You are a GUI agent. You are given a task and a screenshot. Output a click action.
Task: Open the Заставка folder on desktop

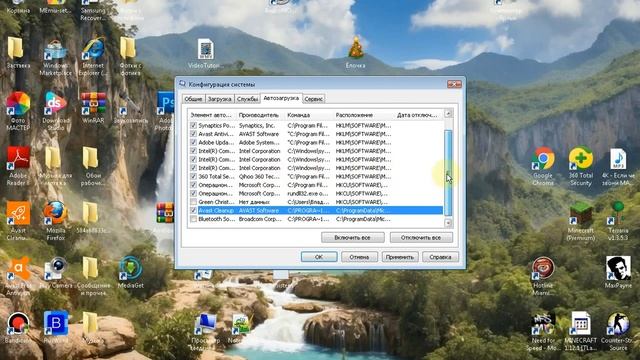[18, 53]
